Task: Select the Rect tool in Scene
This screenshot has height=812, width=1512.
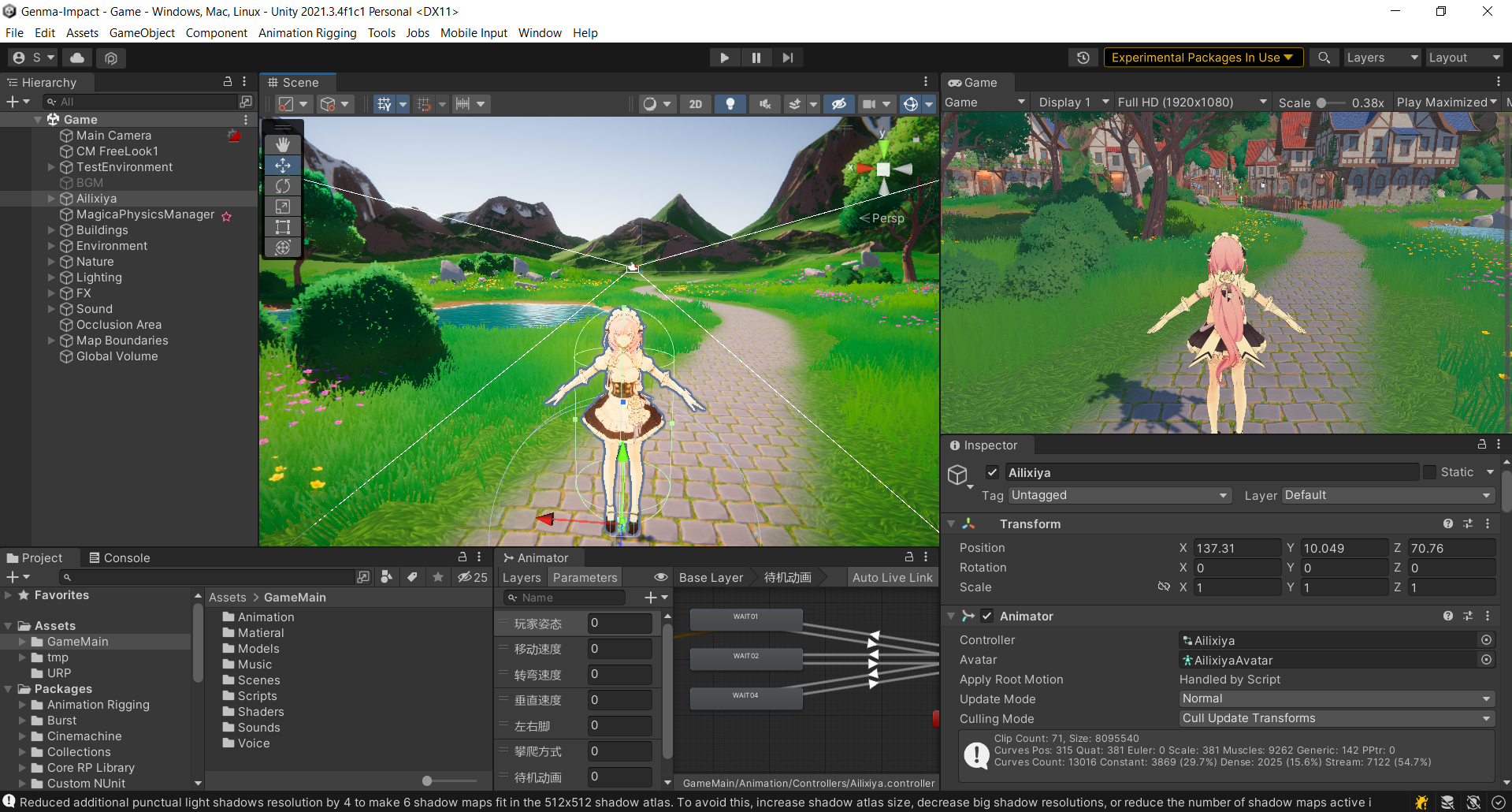Action: (x=283, y=227)
